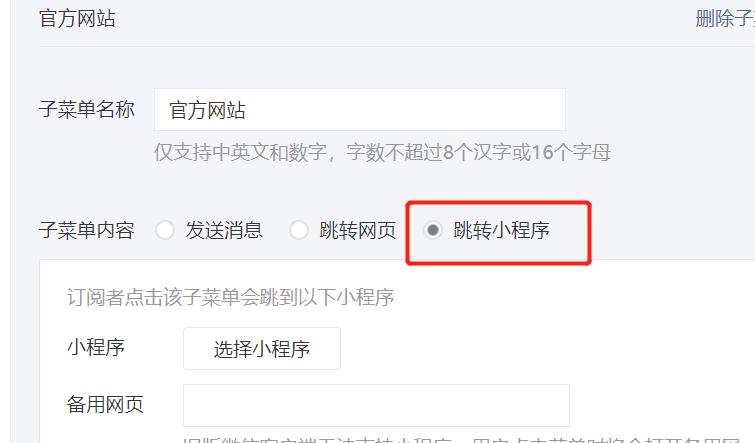Image resolution: width=755 pixels, height=443 pixels.
Task: Select the 跳转网页 radio button
Action: coord(299,230)
